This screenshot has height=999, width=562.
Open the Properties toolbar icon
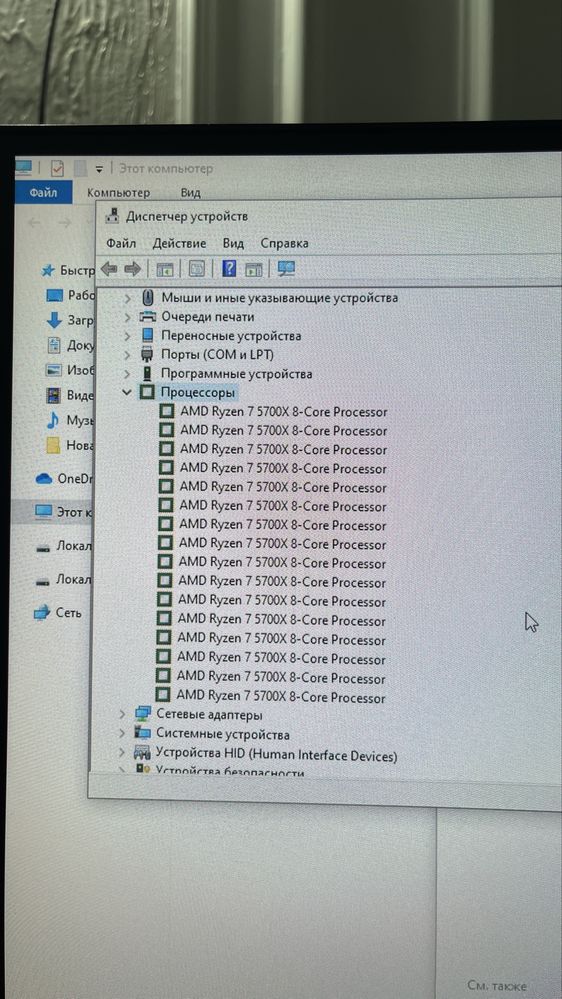[196, 269]
